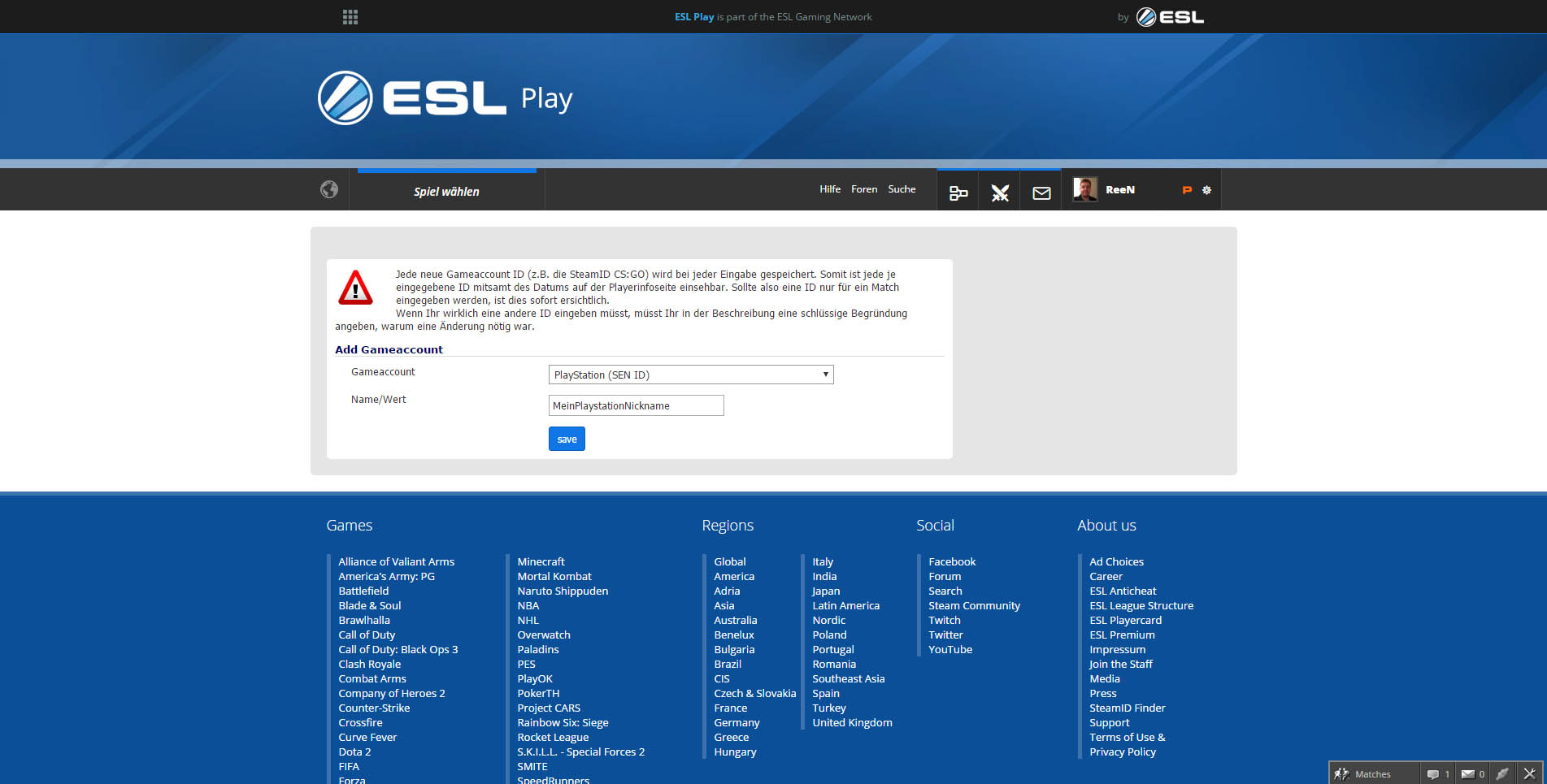Image resolution: width=1547 pixels, height=784 pixels.
Task: Open the Foren menu item
Action: pos(864,189)
